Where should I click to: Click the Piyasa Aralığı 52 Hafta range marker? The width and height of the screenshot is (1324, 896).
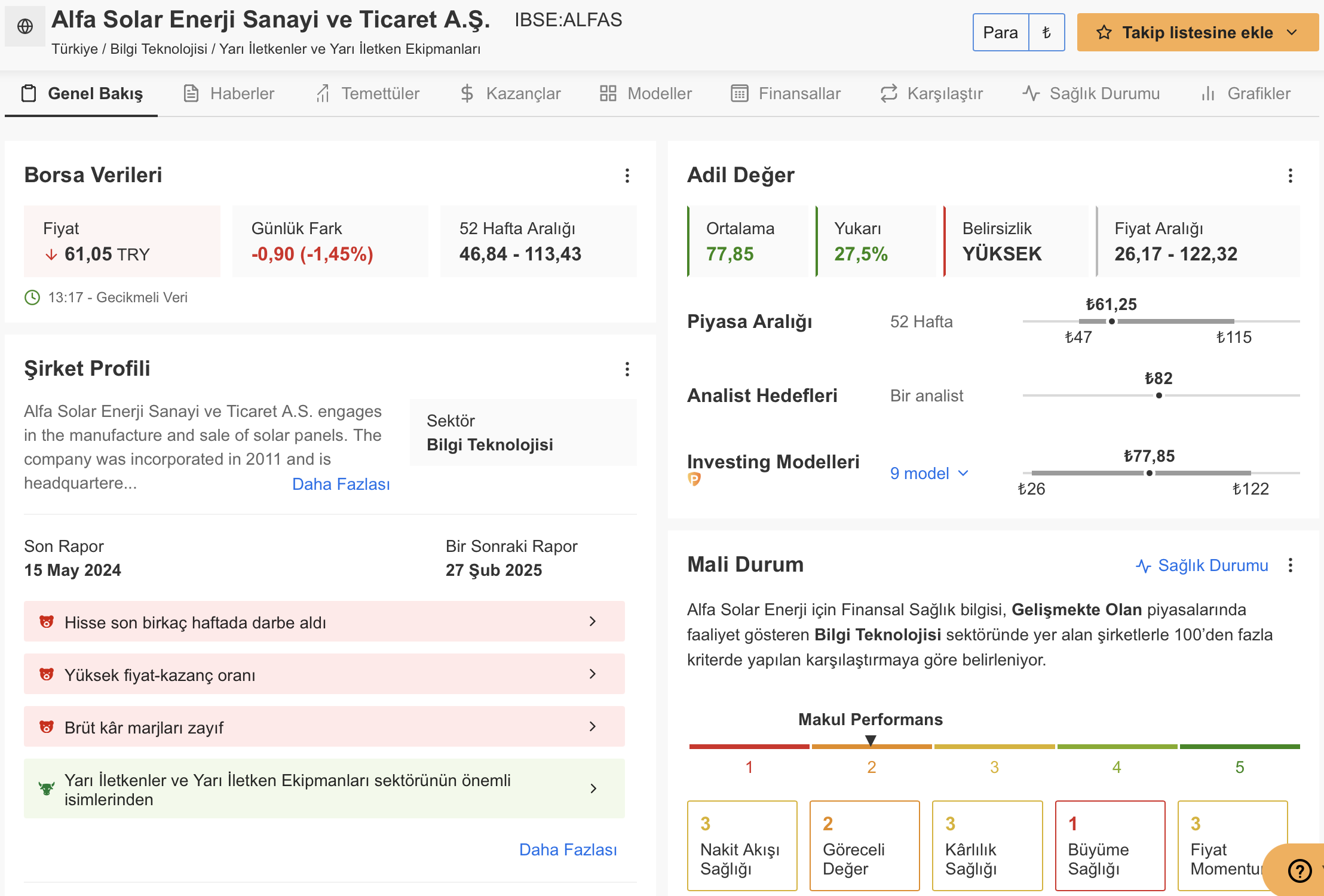click(1112, 321)
